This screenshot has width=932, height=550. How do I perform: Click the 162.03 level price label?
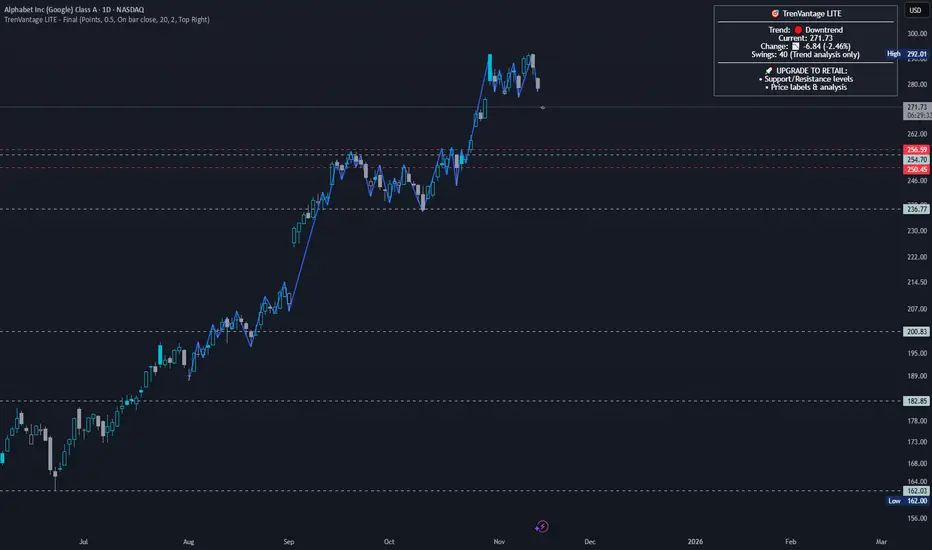click(x=917, y=491)
